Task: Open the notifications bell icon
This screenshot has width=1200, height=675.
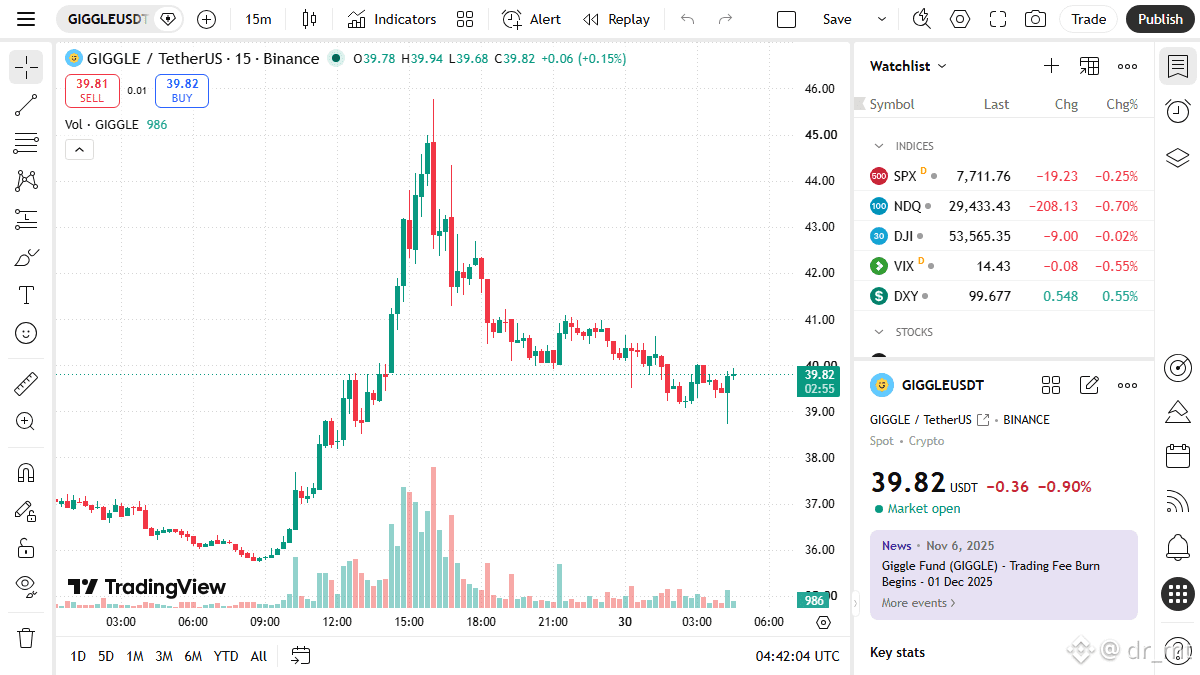Action: point(1178,547)
